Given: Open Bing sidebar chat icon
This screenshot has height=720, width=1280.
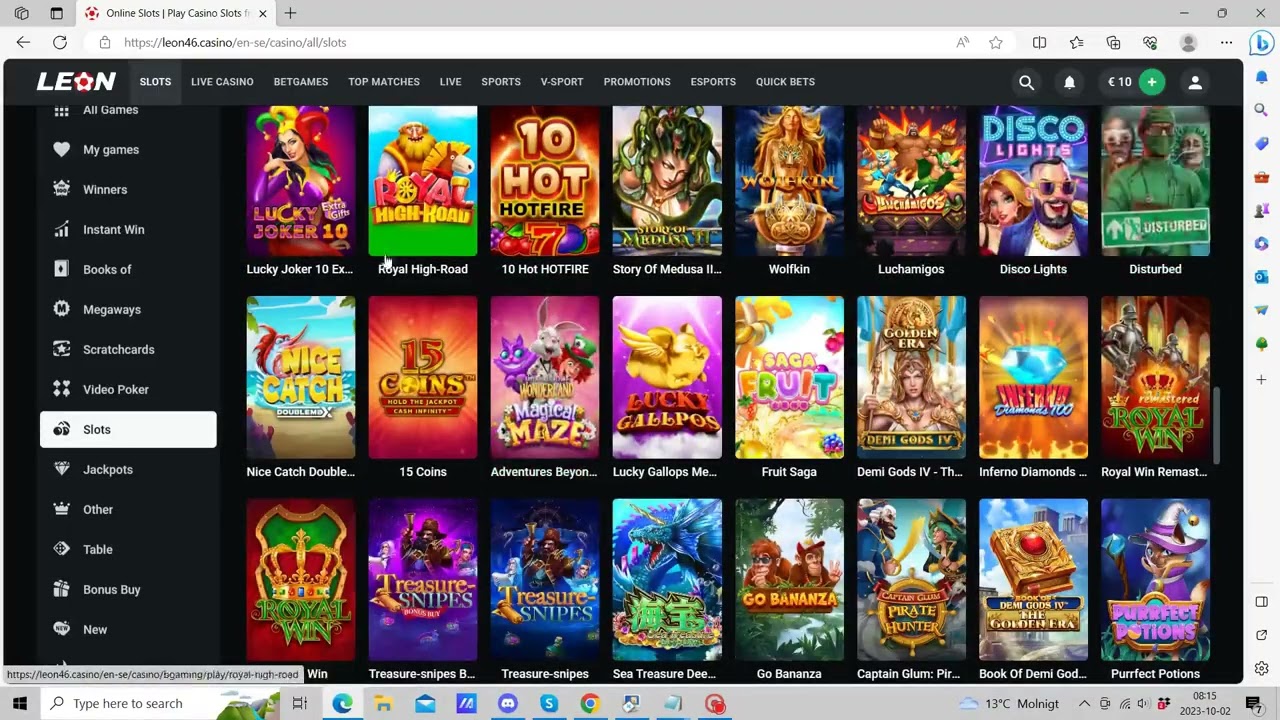Looking at the screenshot, I should point(1261,43).
